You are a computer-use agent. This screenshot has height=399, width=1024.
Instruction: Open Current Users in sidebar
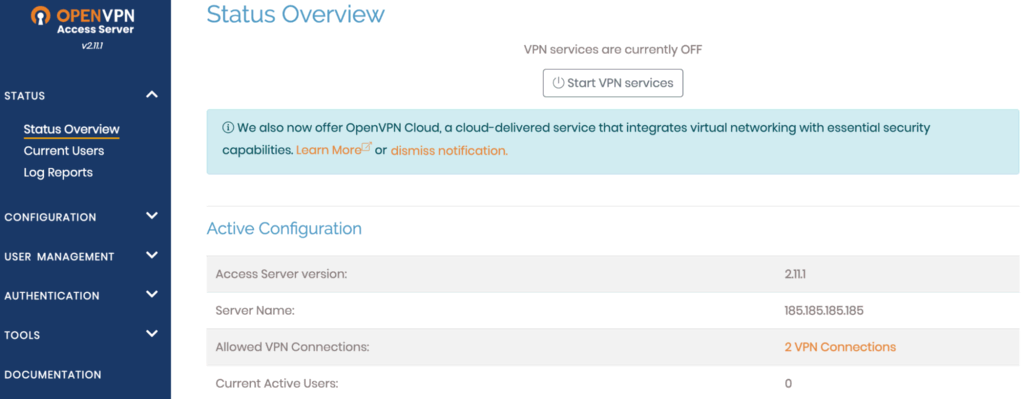[64, 151]
